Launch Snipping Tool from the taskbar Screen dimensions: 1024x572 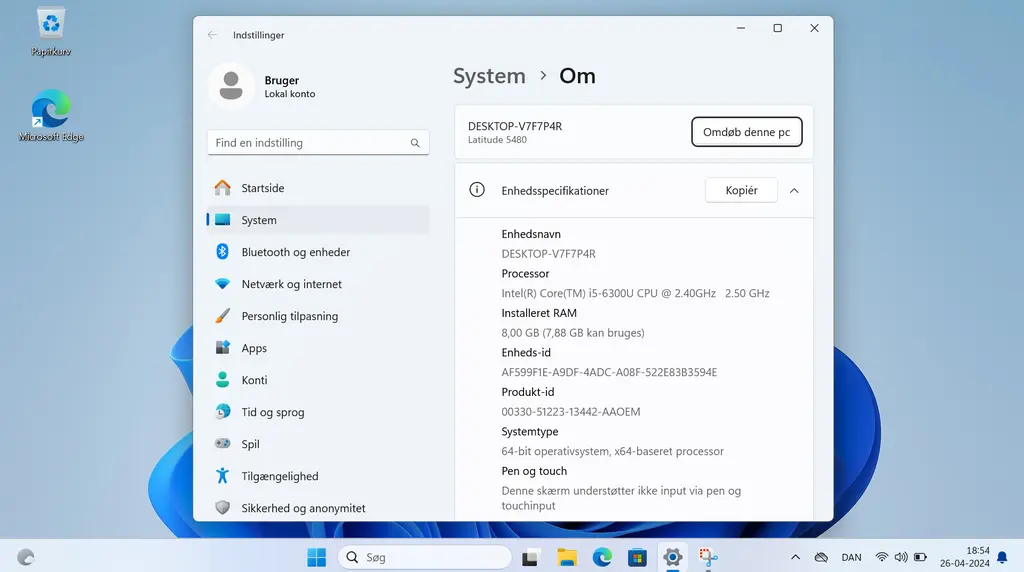click(x=709, y=557)
